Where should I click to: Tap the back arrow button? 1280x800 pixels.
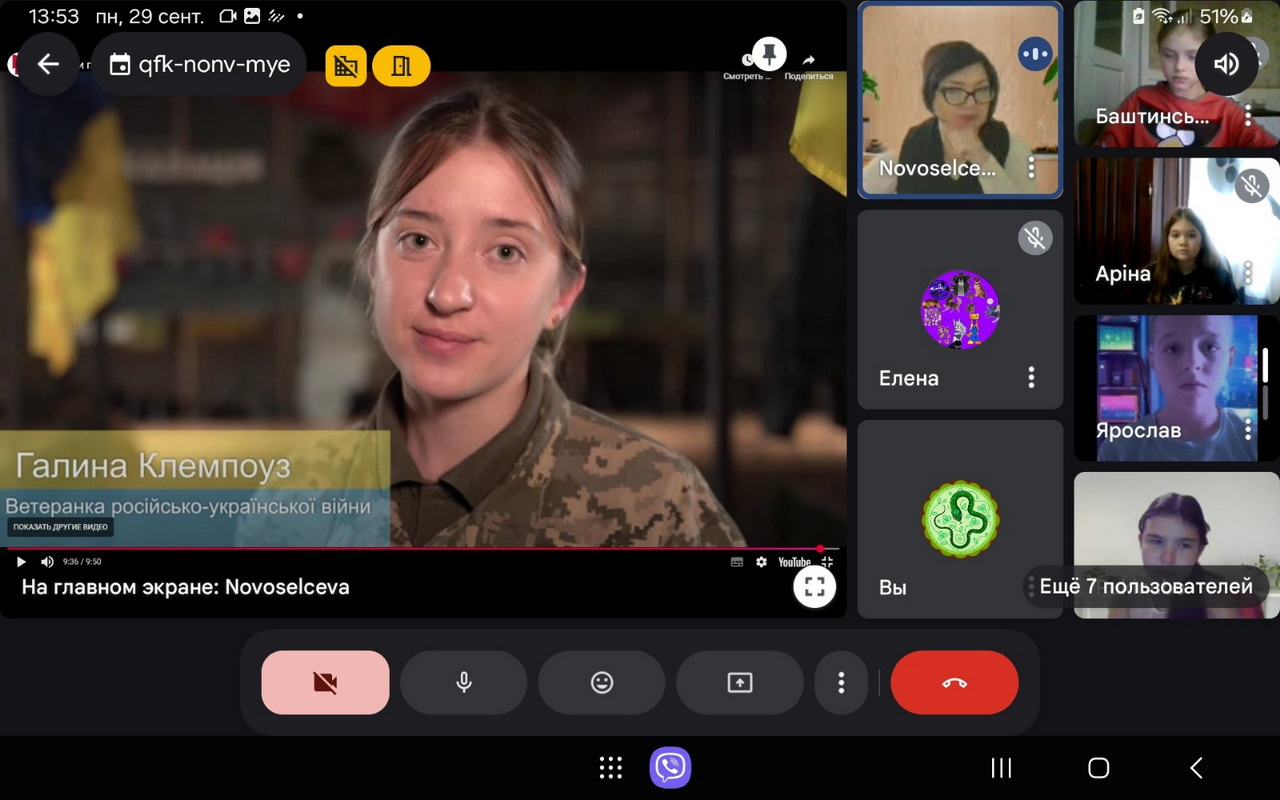[48, 65]
